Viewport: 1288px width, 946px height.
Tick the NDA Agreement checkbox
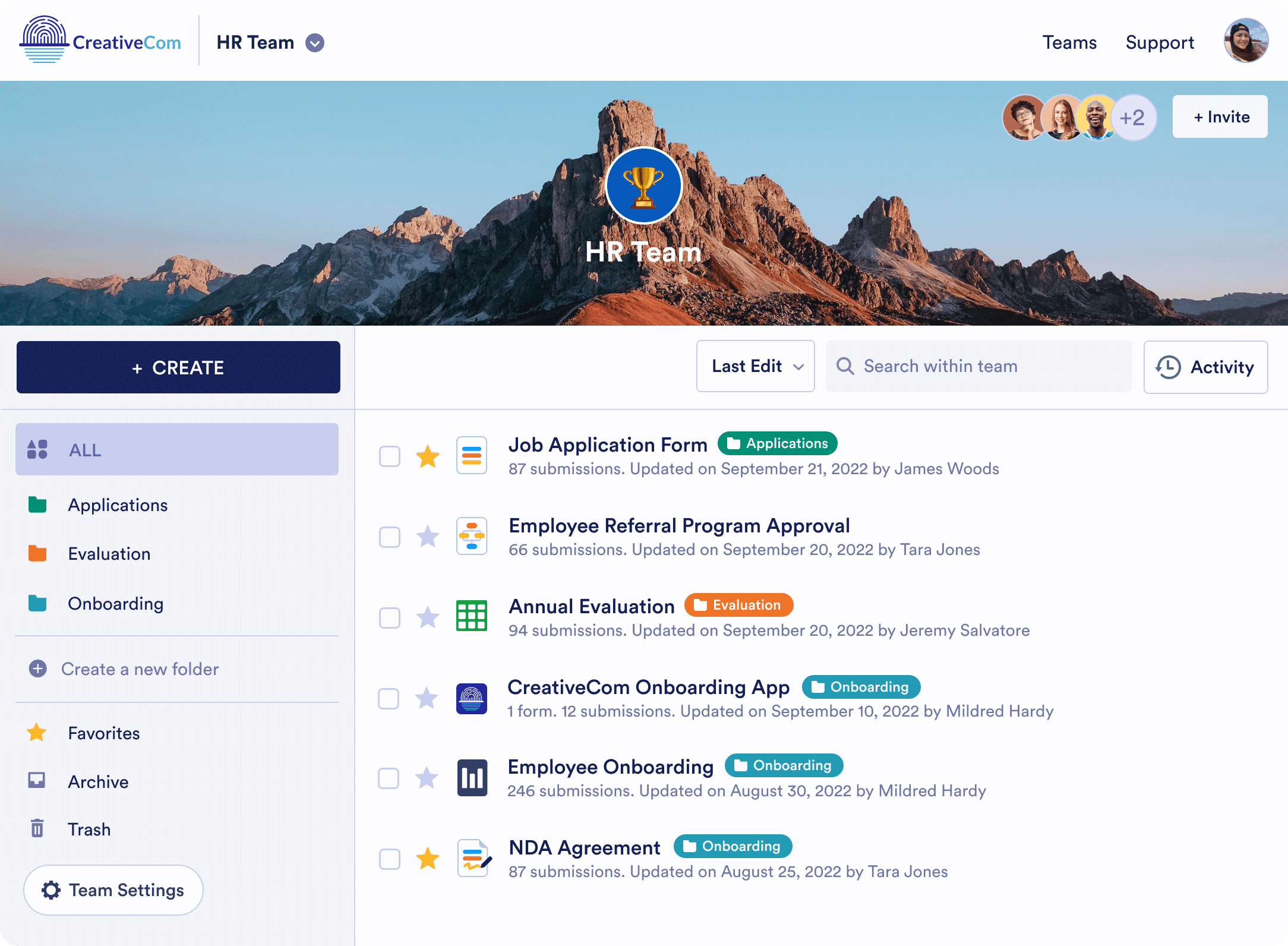pyautogui.click(x=390, y=859)
